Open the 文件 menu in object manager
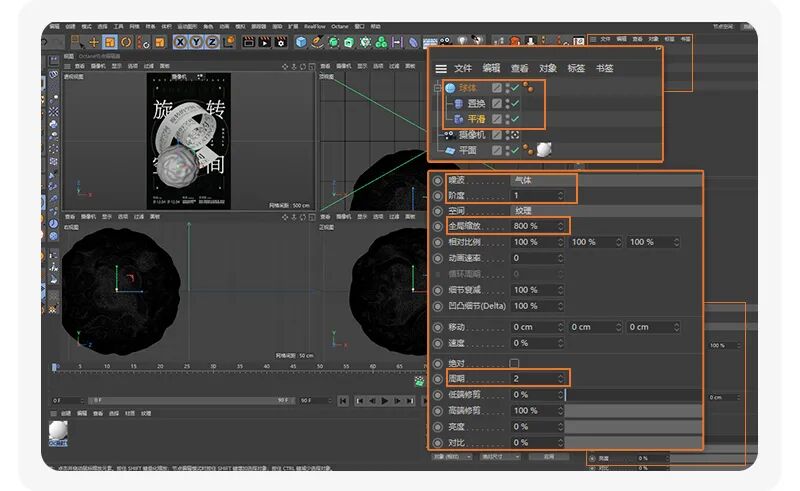The image size is (800, 491). pyautogui.click(x=463, y=68)
